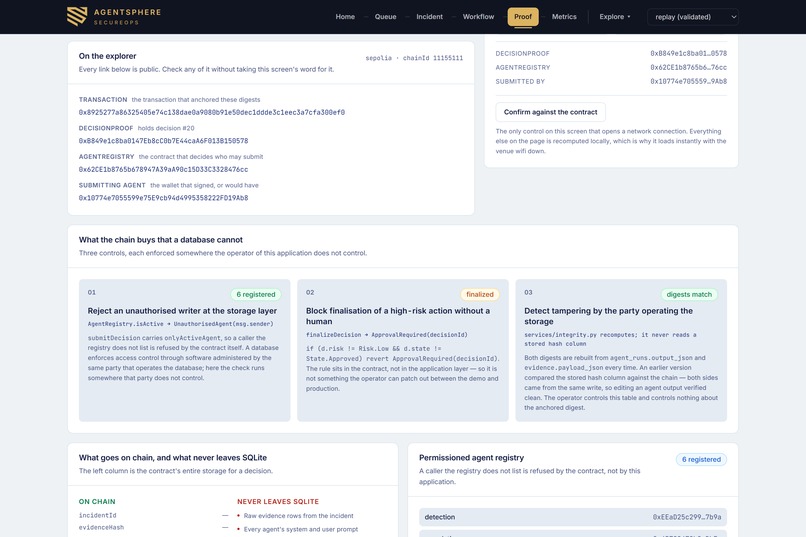This screenshot has height=537, width=806.
Task: Expand the Explore dropdown menu
Action: (615, 17)
